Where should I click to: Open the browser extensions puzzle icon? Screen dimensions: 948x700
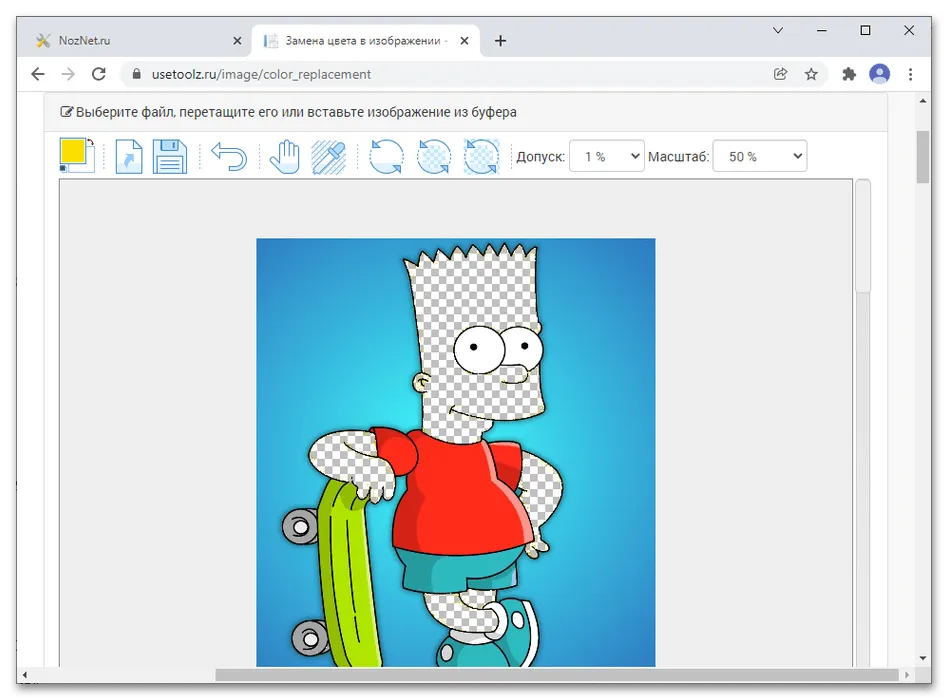pyautogui.click(x=849, y=74)
